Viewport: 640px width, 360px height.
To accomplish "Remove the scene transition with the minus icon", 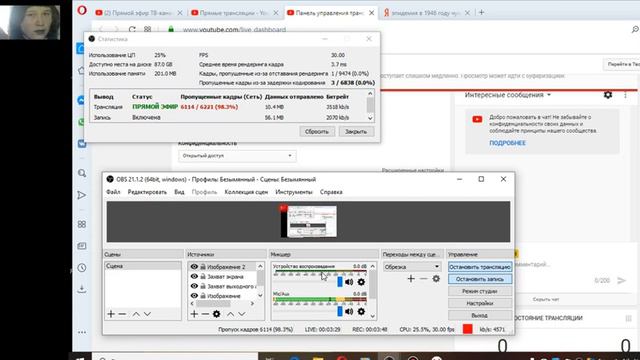I will tap(424, 278).
